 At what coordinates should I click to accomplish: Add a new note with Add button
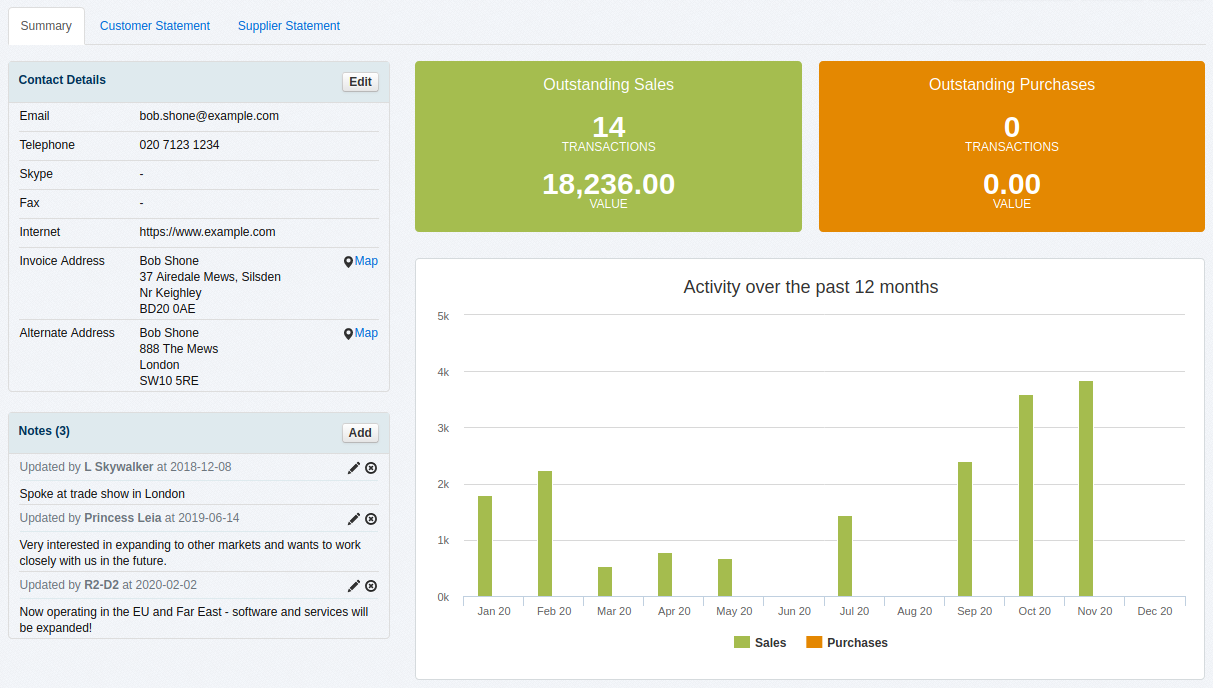pyautogui.click(x=360, y=433)
